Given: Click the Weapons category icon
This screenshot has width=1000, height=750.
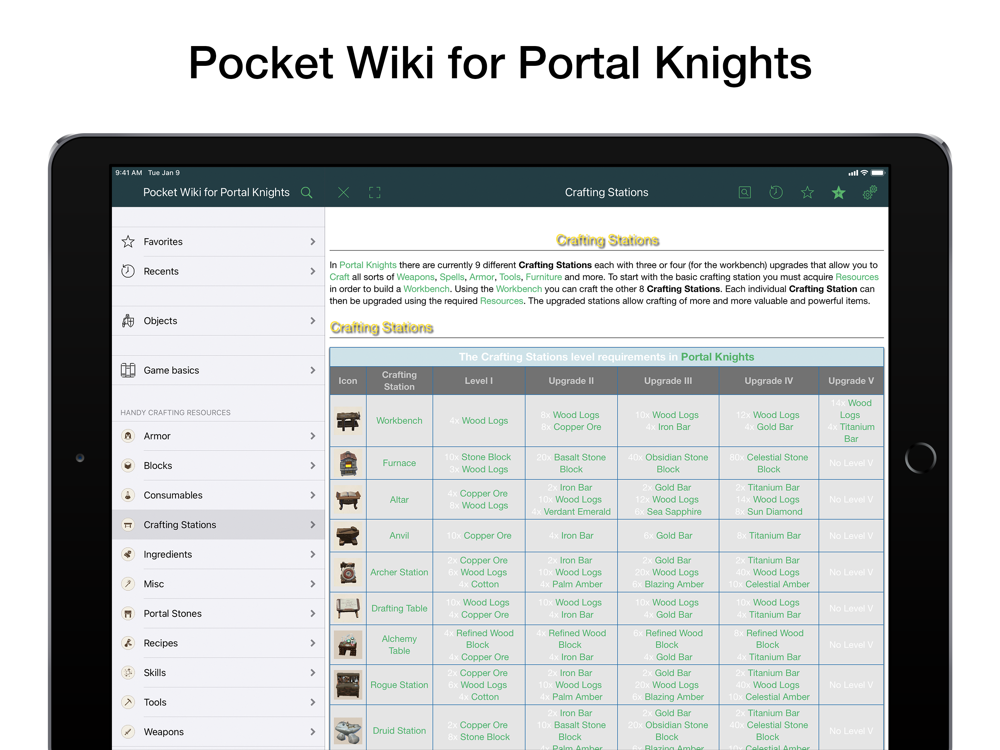Looking at the screenshot, I should coord(128,732).
